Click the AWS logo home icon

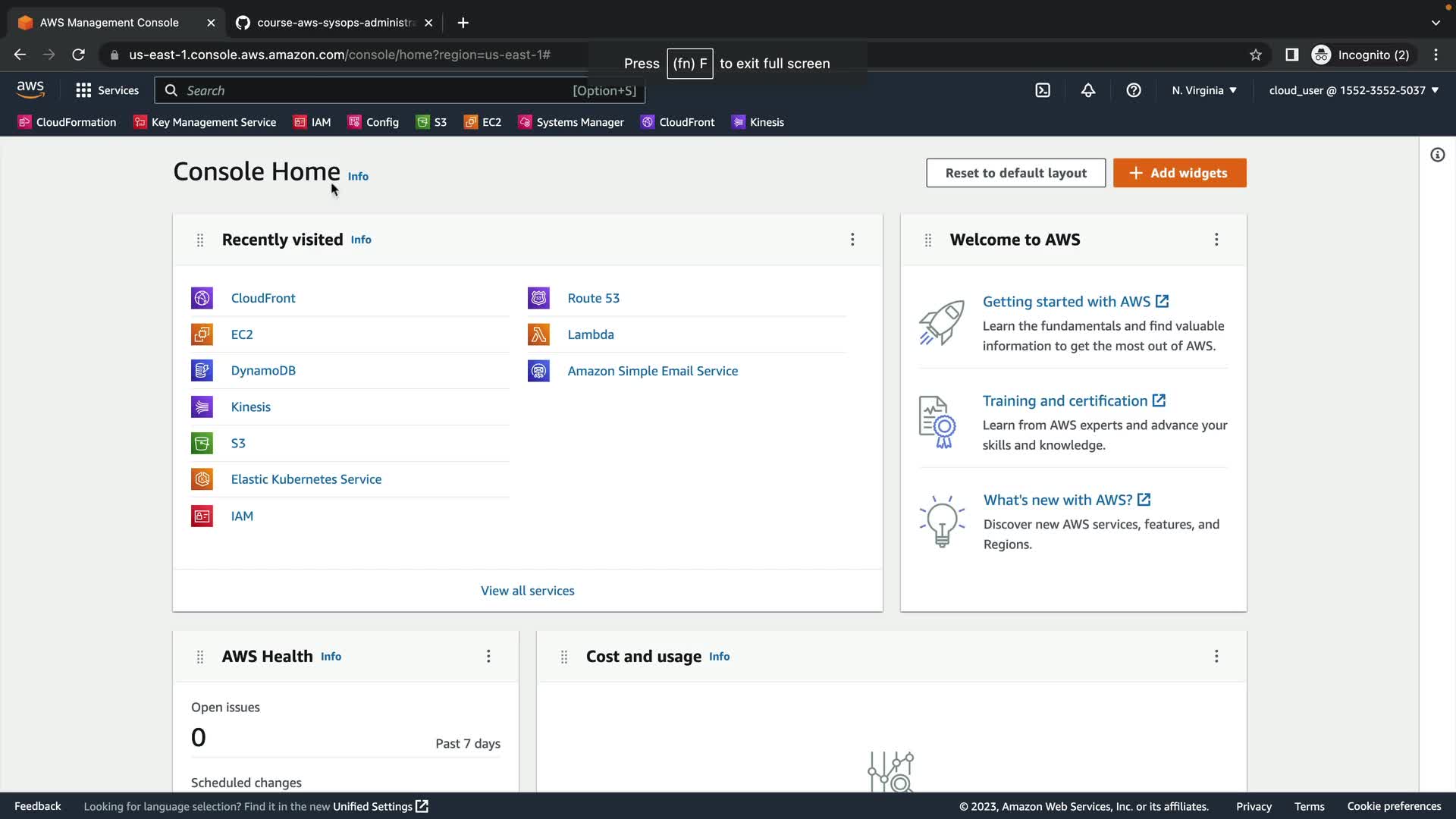coord(30,89)
